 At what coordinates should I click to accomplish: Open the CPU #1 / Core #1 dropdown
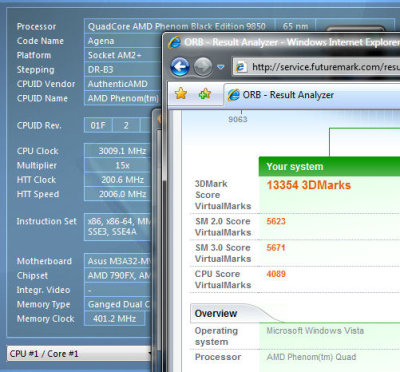pos(79,354)
